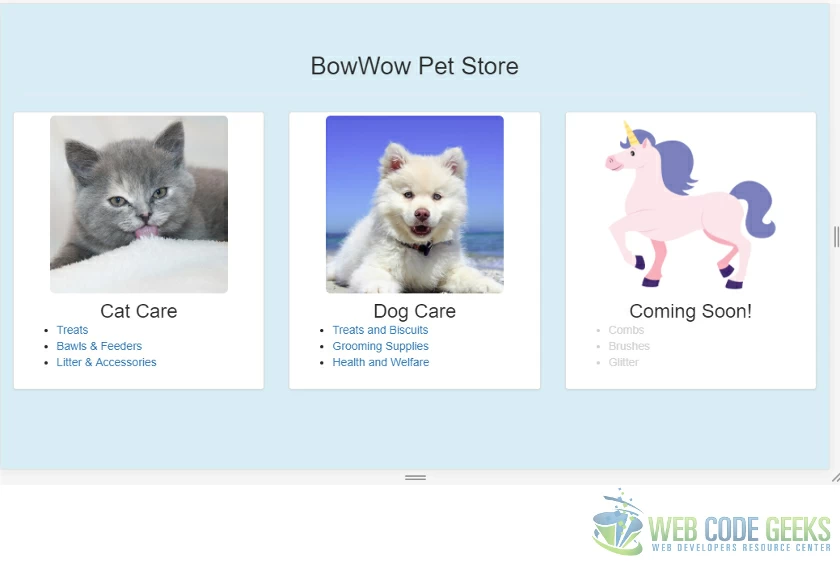The width and height of the screenshot is (840, 572).
Task: Click the vertical resize handle at right edge
Action: tap(836, 236)
